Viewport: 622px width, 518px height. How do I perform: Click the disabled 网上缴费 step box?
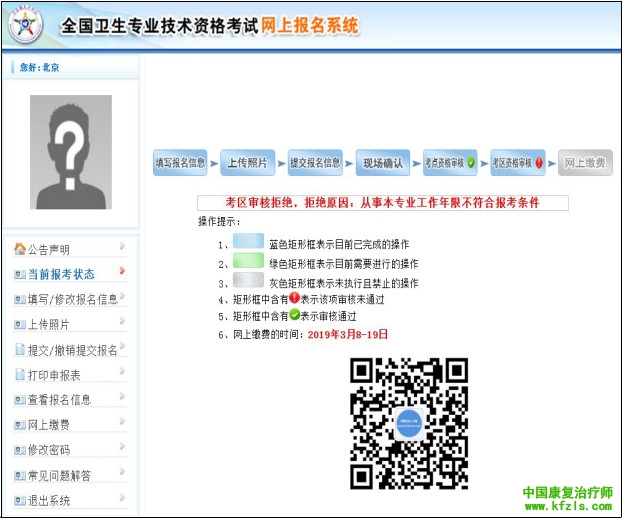click(585, 163)
